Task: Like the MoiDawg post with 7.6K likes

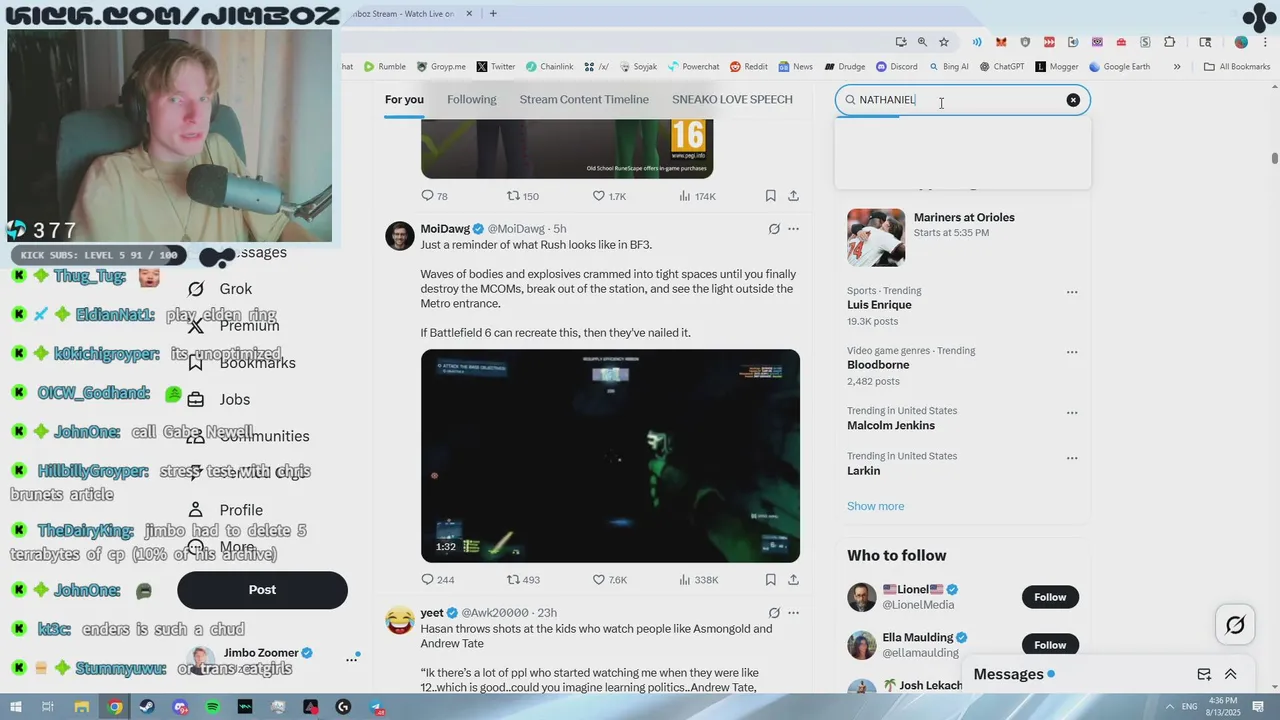Action: click(x=610, y=580)
